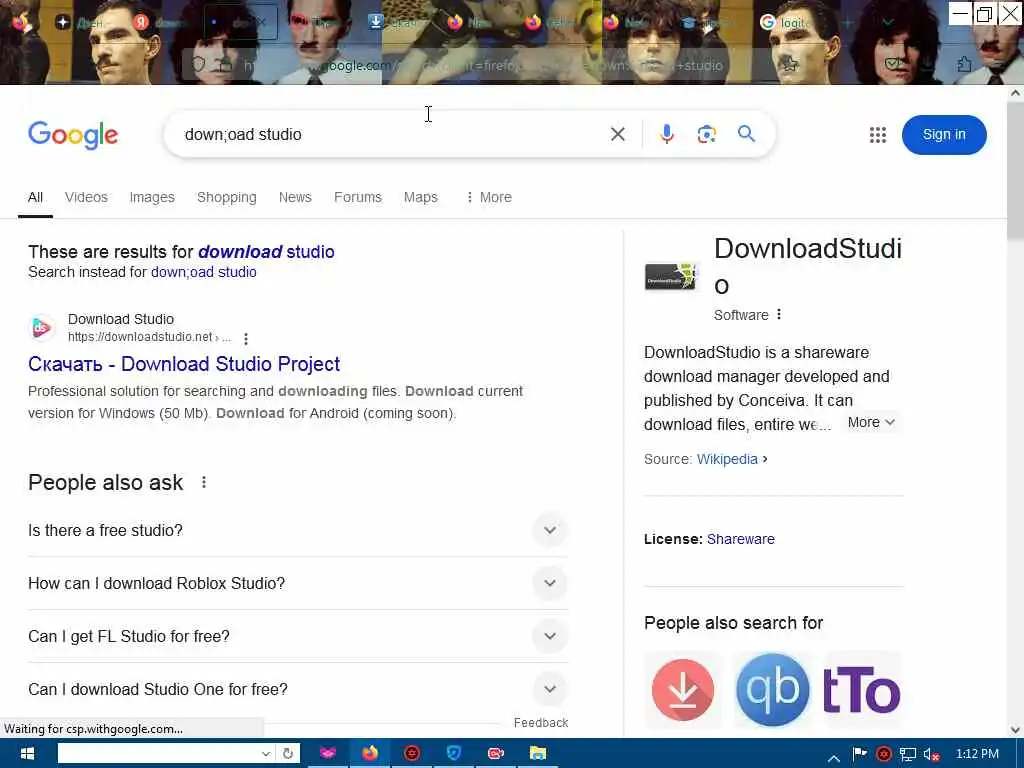Open the volume muted tray icon
This screenshot has width=1024, height=768.
click(x=931, y=754)
